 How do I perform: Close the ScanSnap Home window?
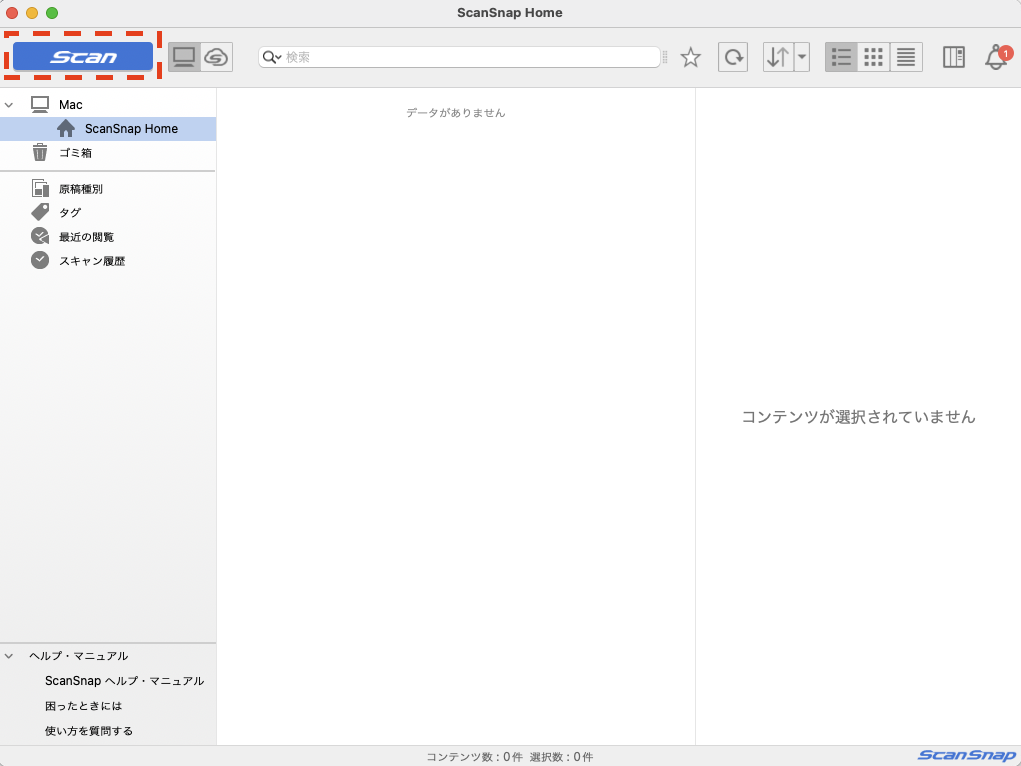pos(12,12)
